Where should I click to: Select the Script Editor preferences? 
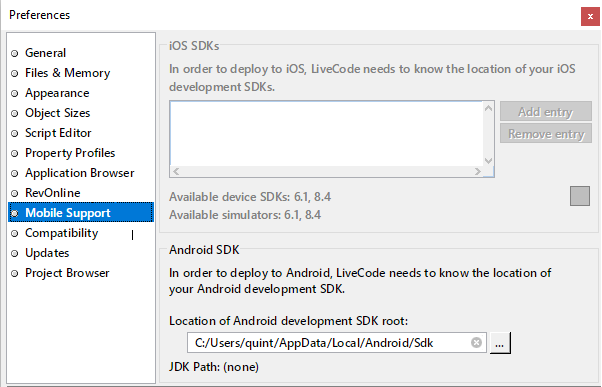click(58, 133)
